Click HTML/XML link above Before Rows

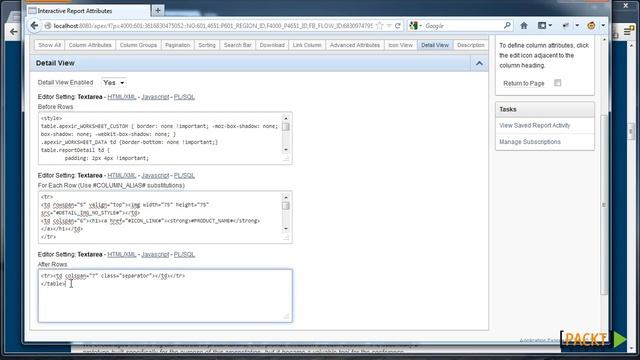pos(122,97)
